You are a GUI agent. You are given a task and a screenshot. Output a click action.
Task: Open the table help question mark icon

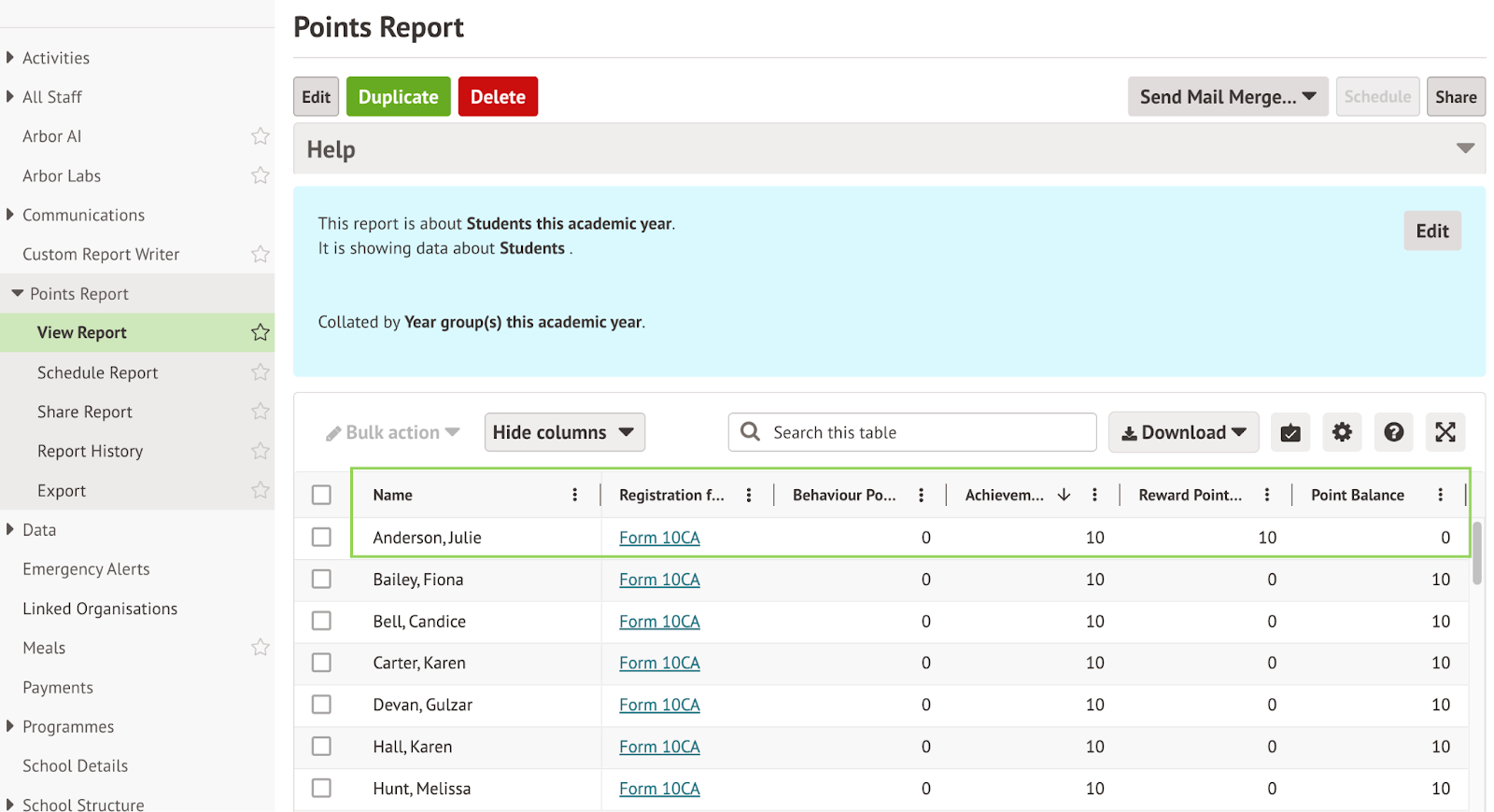point(1393,432)
